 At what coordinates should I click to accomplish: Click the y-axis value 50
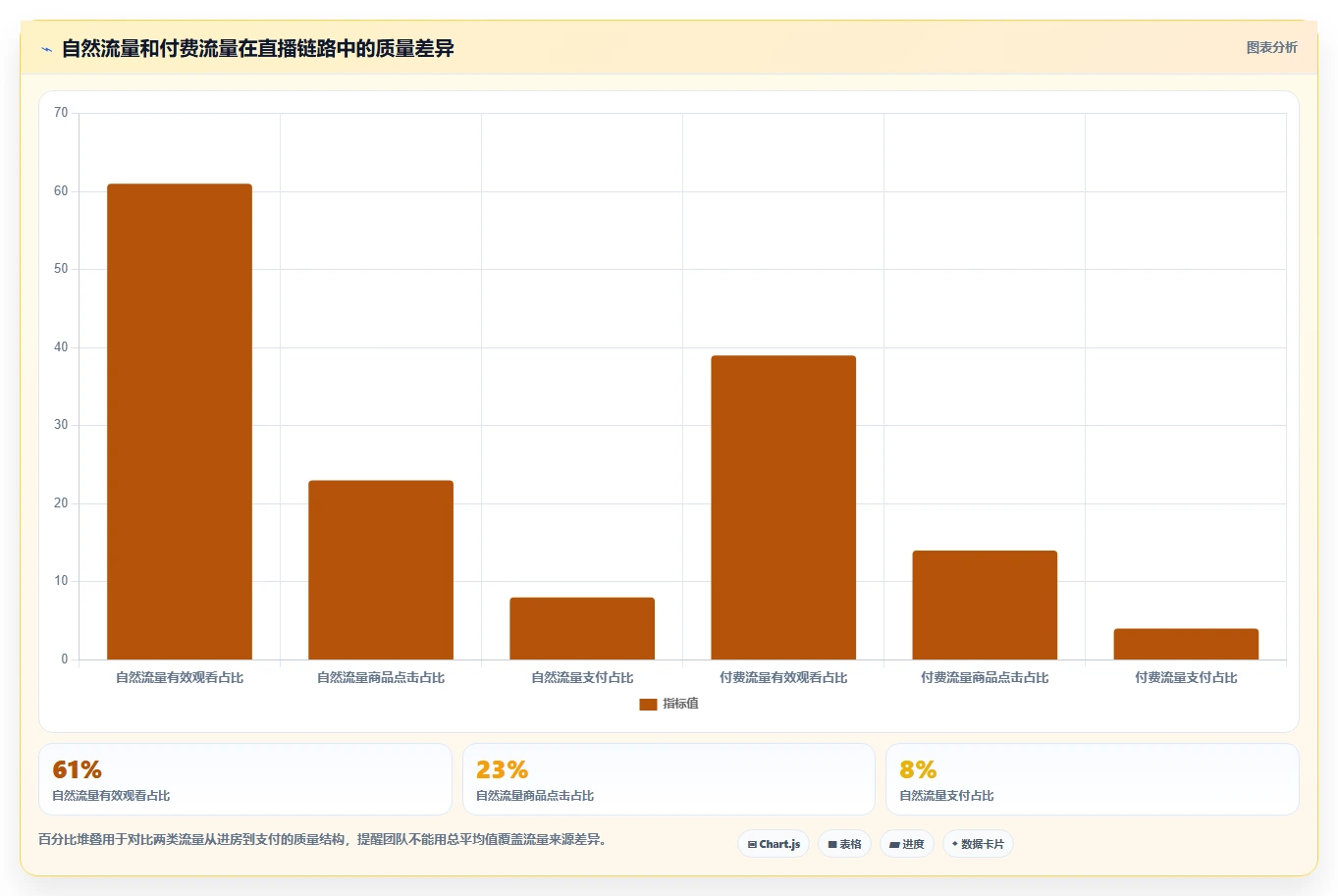pyautogui.click(x=61, y=269)
